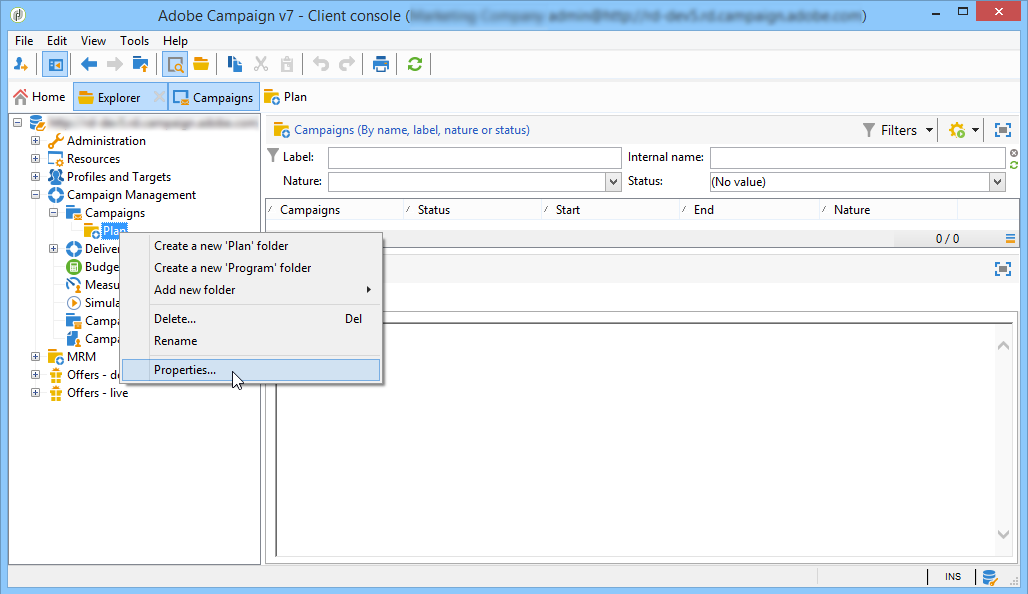Image resolution: width=1028 pixels, height=594 pixels.
Task: Click the undo arrow icon
Action: (x=321, y=64)
